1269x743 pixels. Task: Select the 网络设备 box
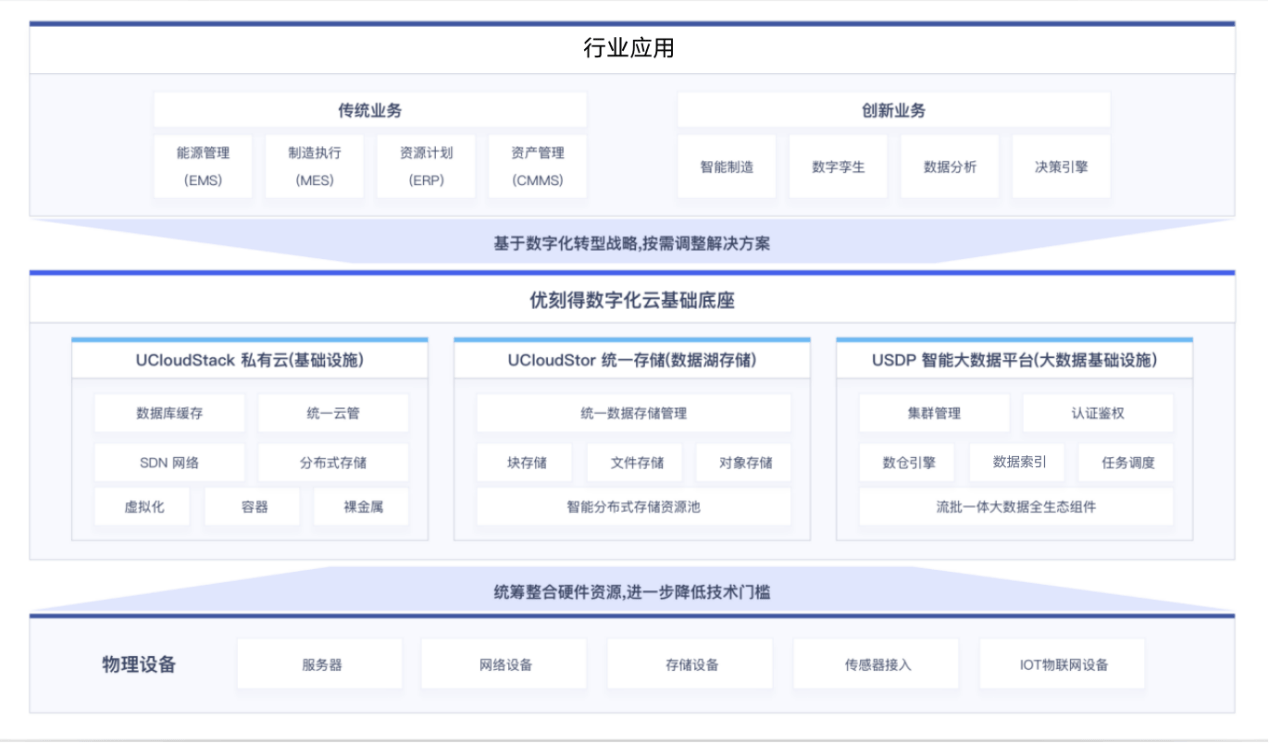[x=505, y=664]
